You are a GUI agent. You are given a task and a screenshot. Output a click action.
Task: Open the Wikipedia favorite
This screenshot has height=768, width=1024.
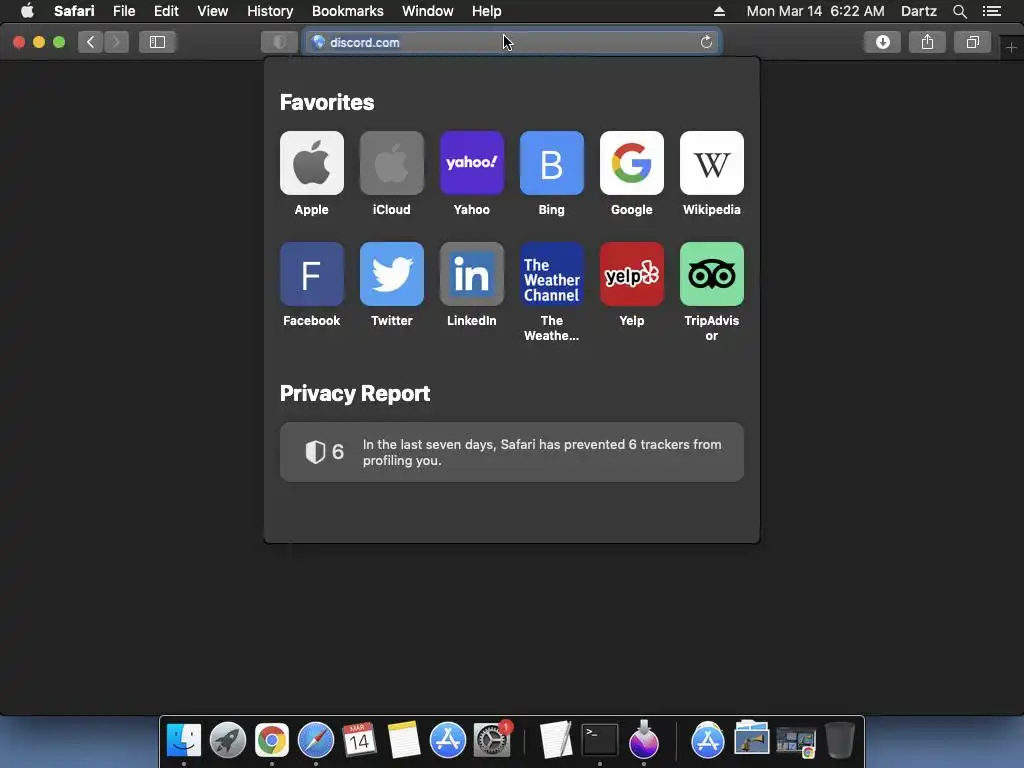tap(712, 163)
